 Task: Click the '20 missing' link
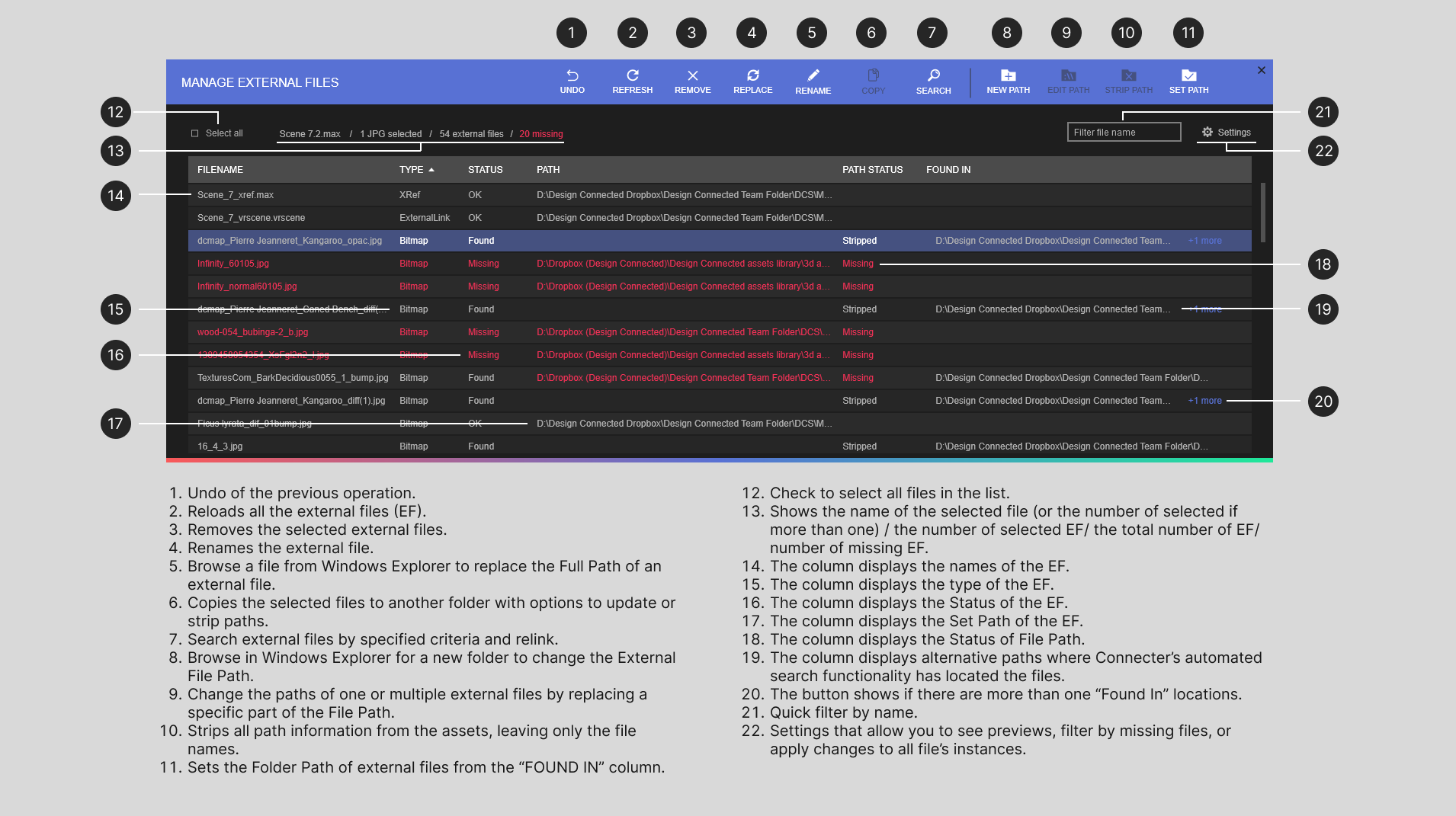click(x=540, y=134)
